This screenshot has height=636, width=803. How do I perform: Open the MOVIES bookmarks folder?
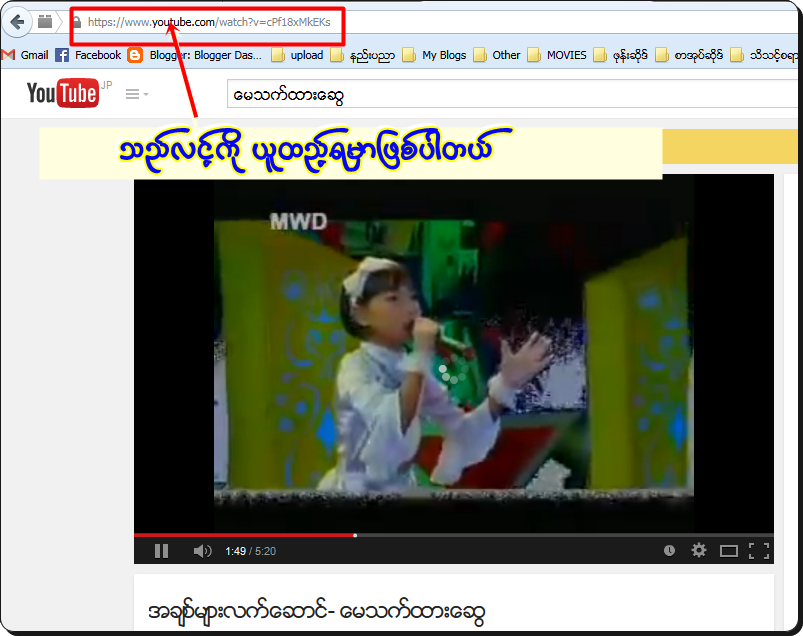[557, 55]
